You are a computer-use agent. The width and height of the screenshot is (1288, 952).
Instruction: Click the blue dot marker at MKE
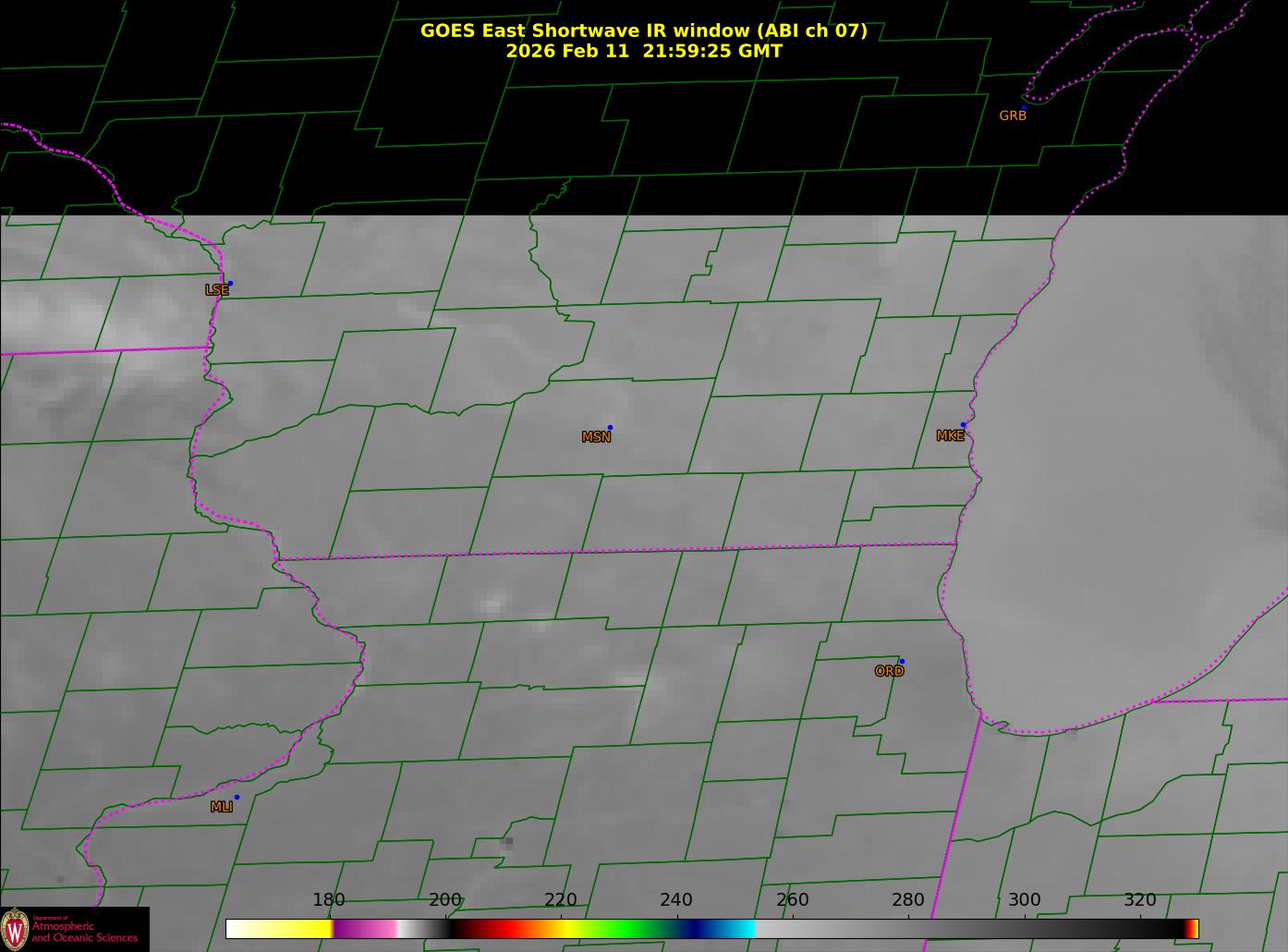(963, 425)
